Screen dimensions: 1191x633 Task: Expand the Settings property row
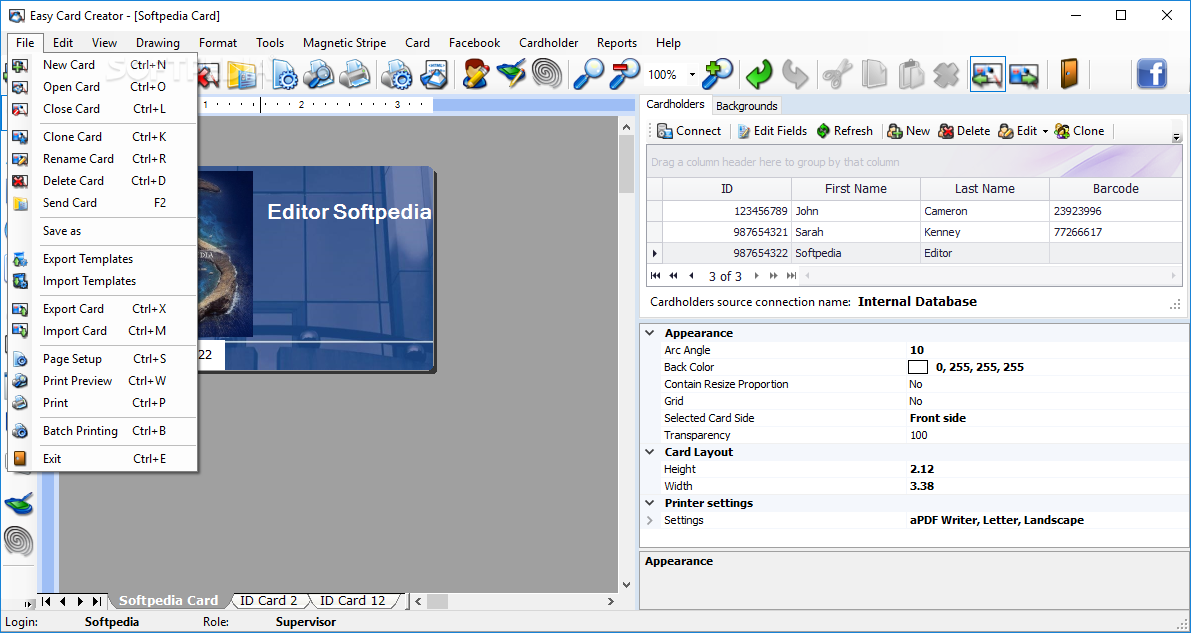tap(650, 521)
